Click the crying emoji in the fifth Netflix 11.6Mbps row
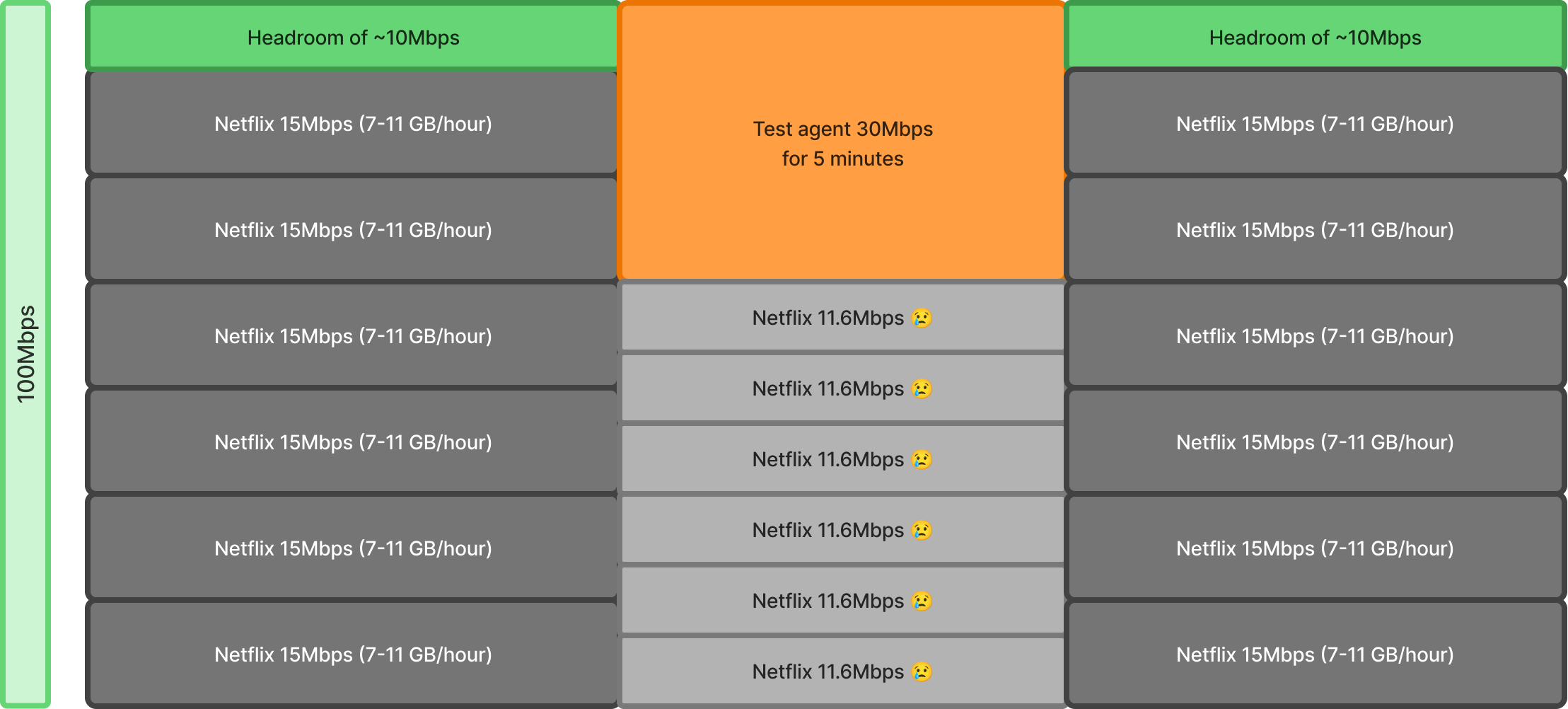1568x709 pixels. [x=921, y=601]
